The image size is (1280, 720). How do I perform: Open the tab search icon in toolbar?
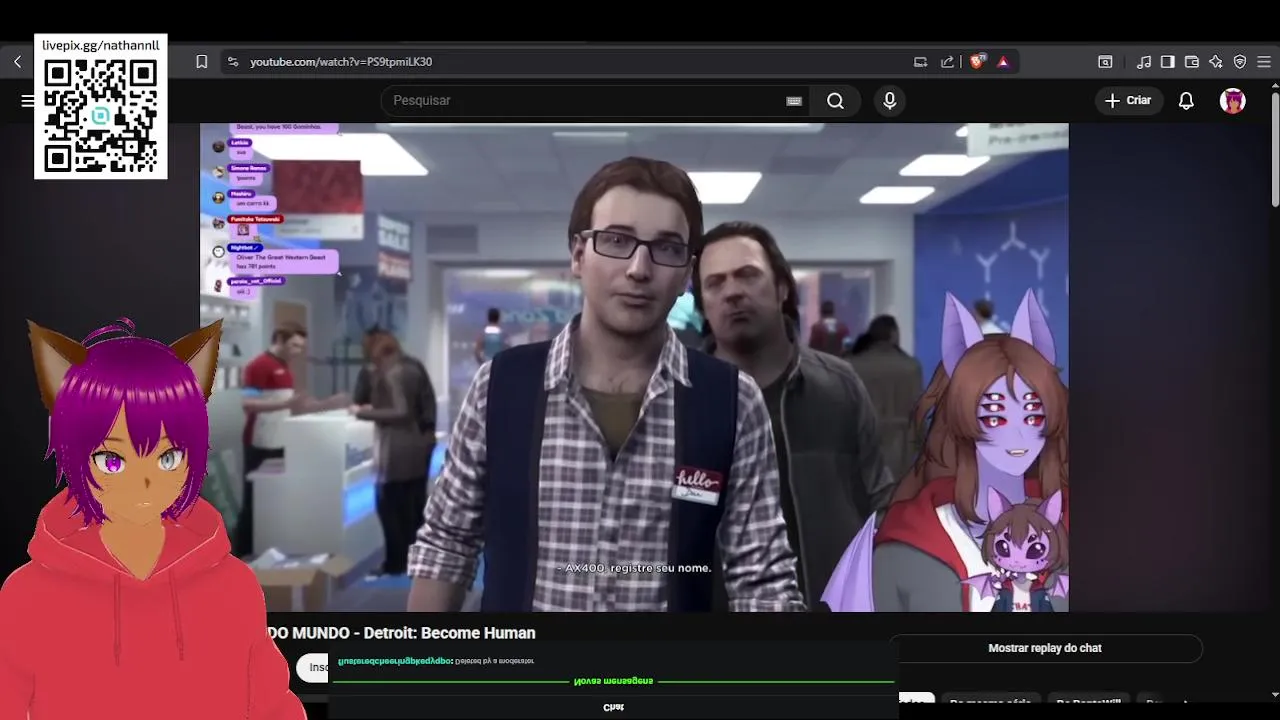[1105, 62]
